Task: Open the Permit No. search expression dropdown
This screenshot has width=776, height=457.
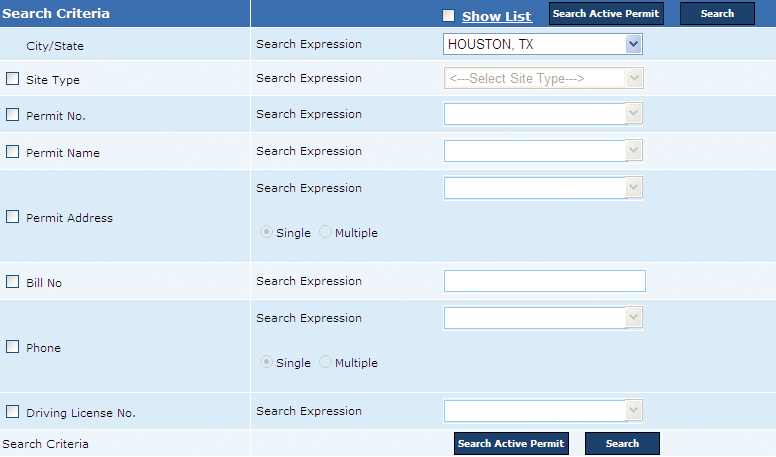Action: click(x=542, y=114)
